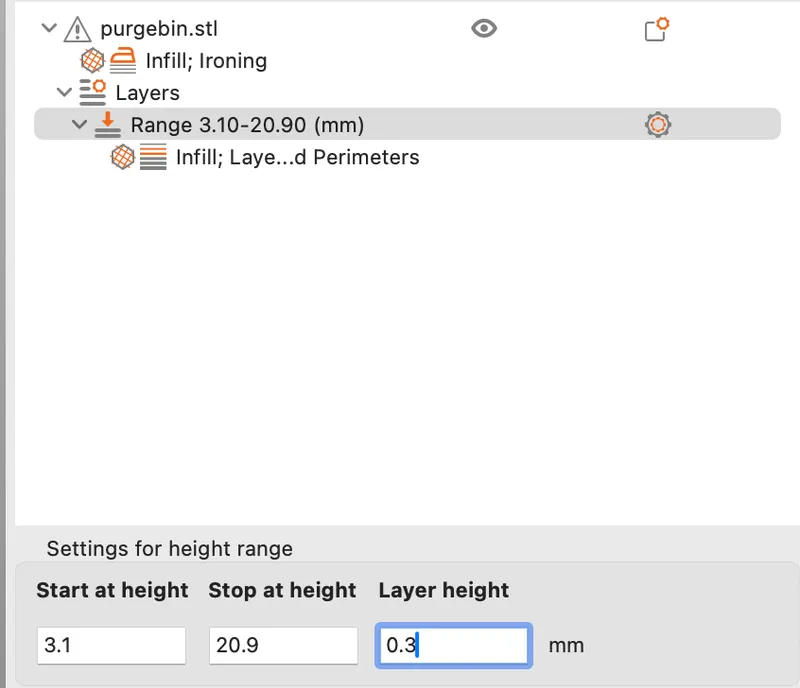Select the purgebin.stl object entry

(x=159, y=29)
